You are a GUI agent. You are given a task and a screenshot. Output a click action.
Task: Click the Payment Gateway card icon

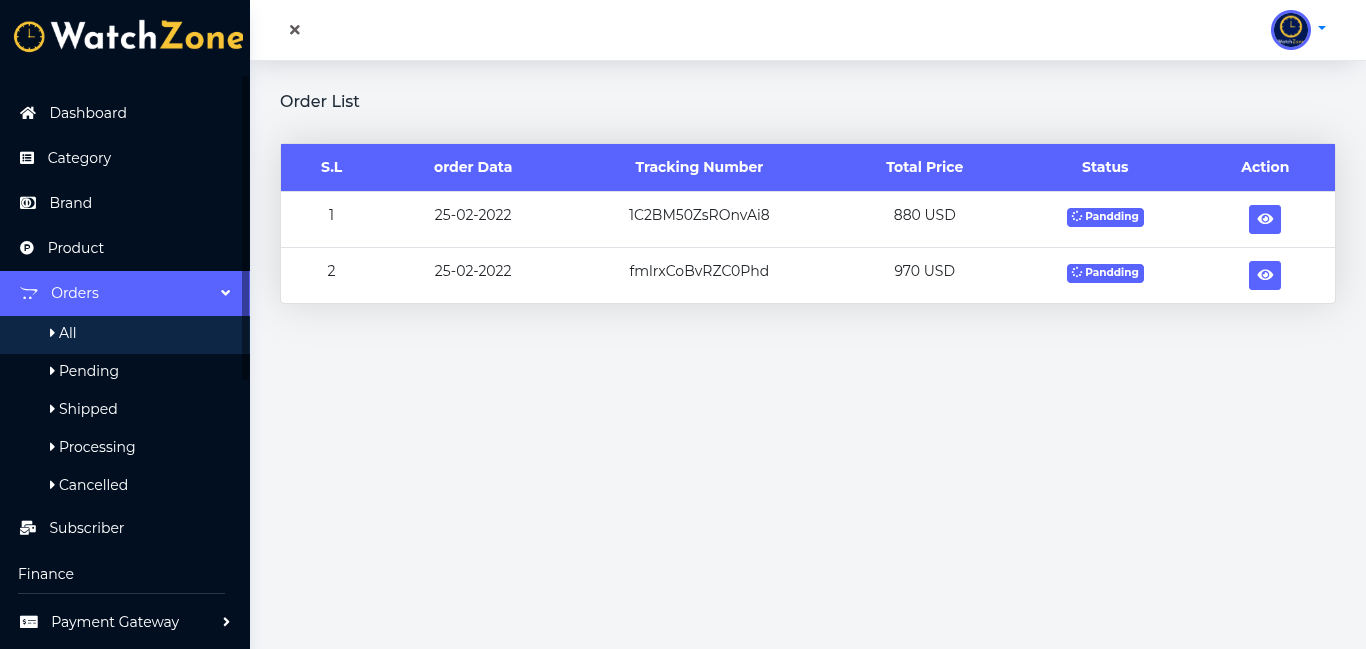(29, 622)
